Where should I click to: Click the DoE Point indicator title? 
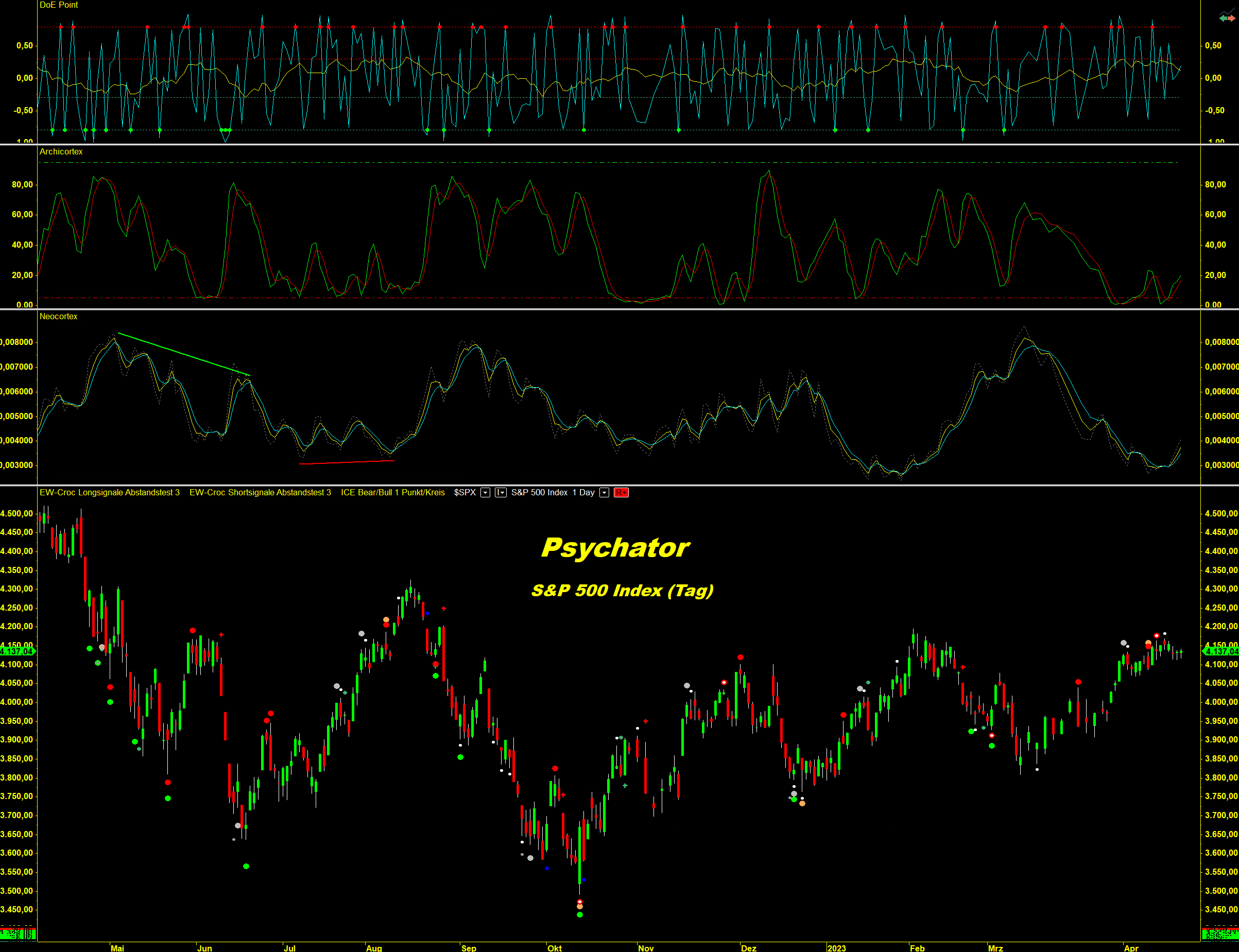coord(58,5)
